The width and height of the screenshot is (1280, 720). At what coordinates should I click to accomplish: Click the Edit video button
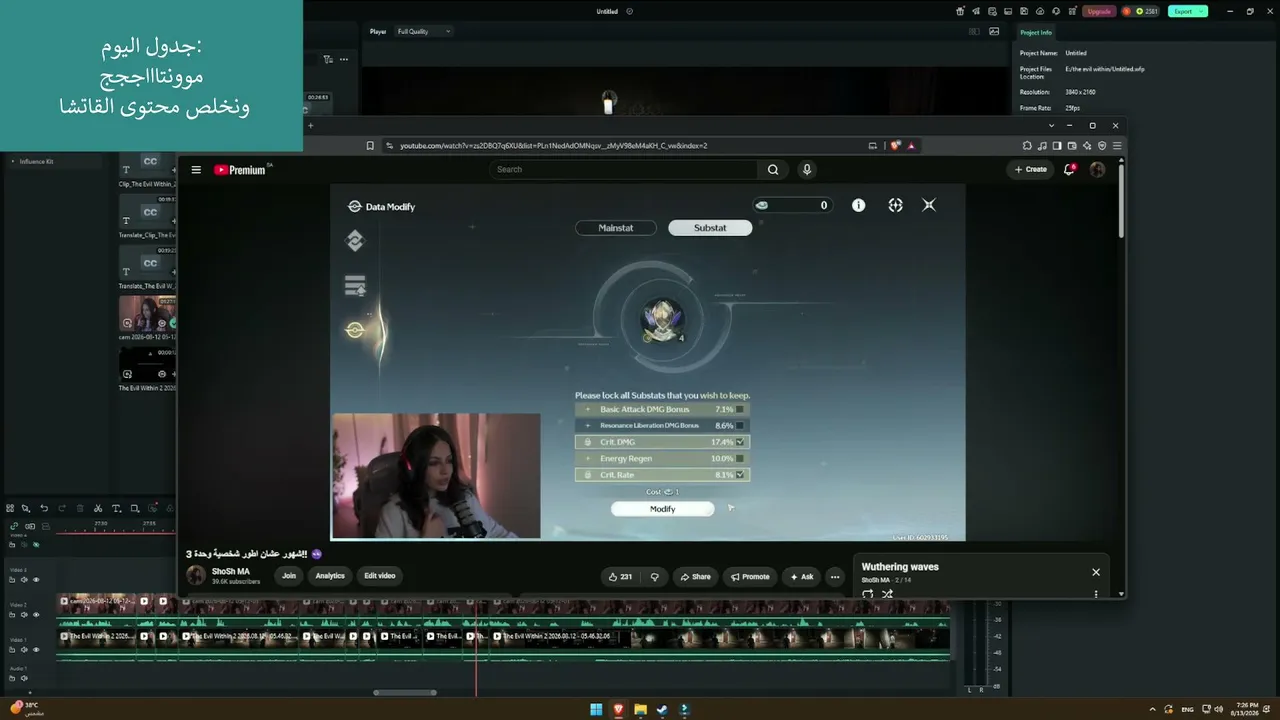click(x=380, y=576)
